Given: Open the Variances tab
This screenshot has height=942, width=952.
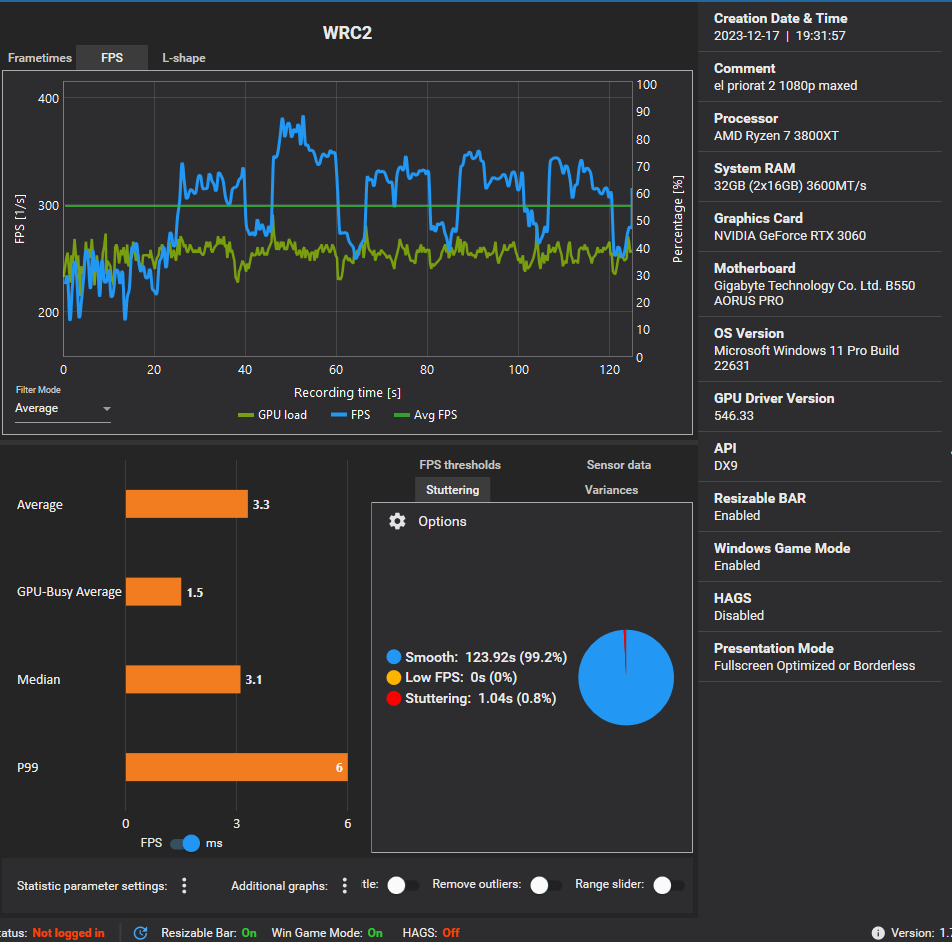Looking at the screenshot, I should [611, 490].
